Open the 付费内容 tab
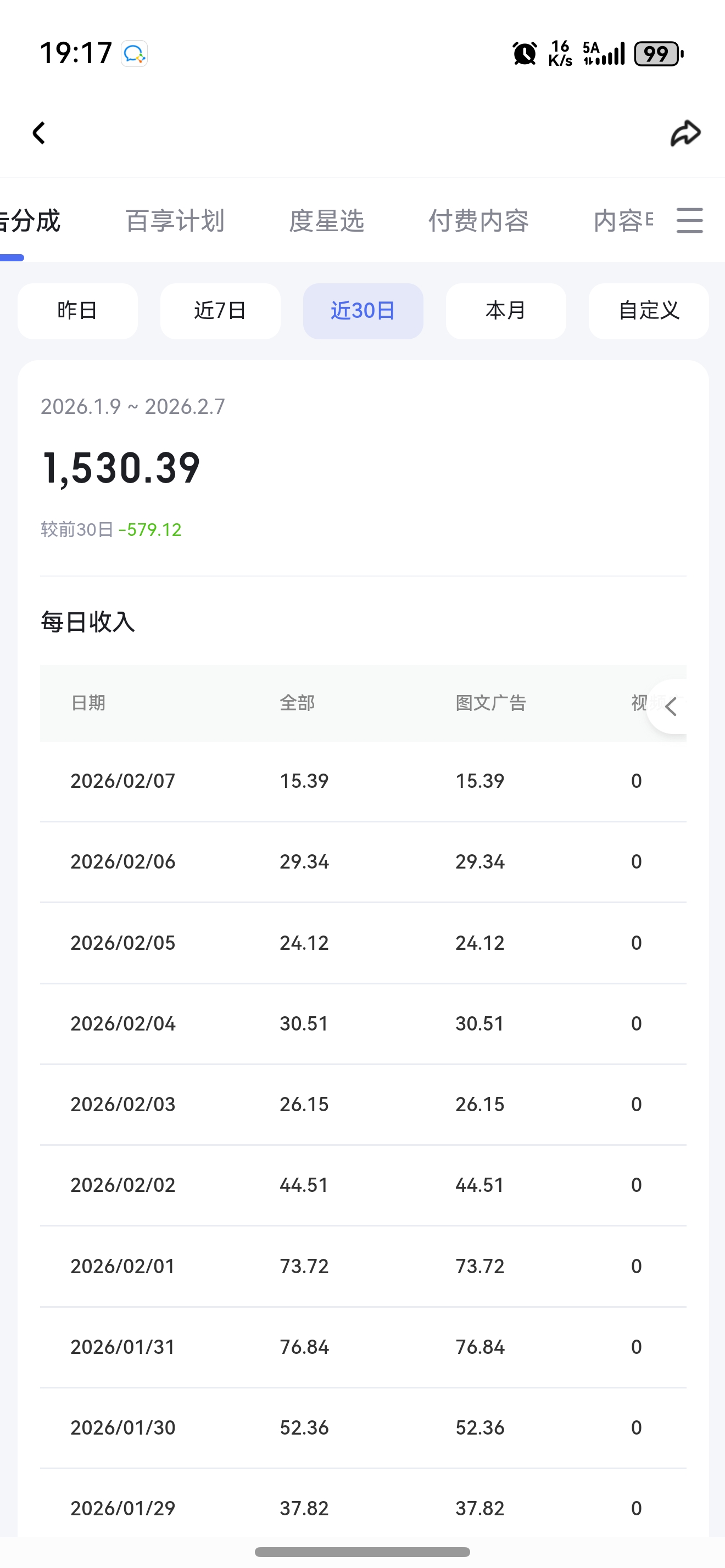Screen dimensions: 725x1568 [x=478, y=221]
